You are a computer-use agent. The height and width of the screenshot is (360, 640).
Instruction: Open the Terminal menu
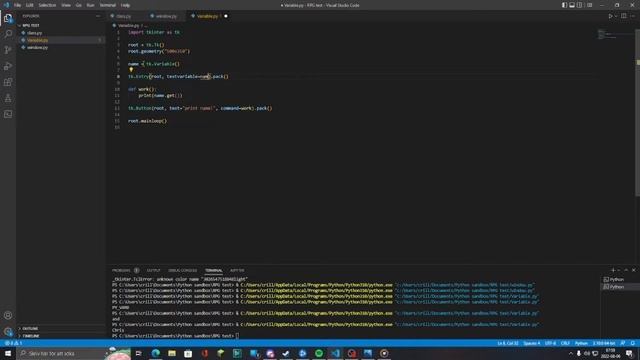[x=107, y=5]
